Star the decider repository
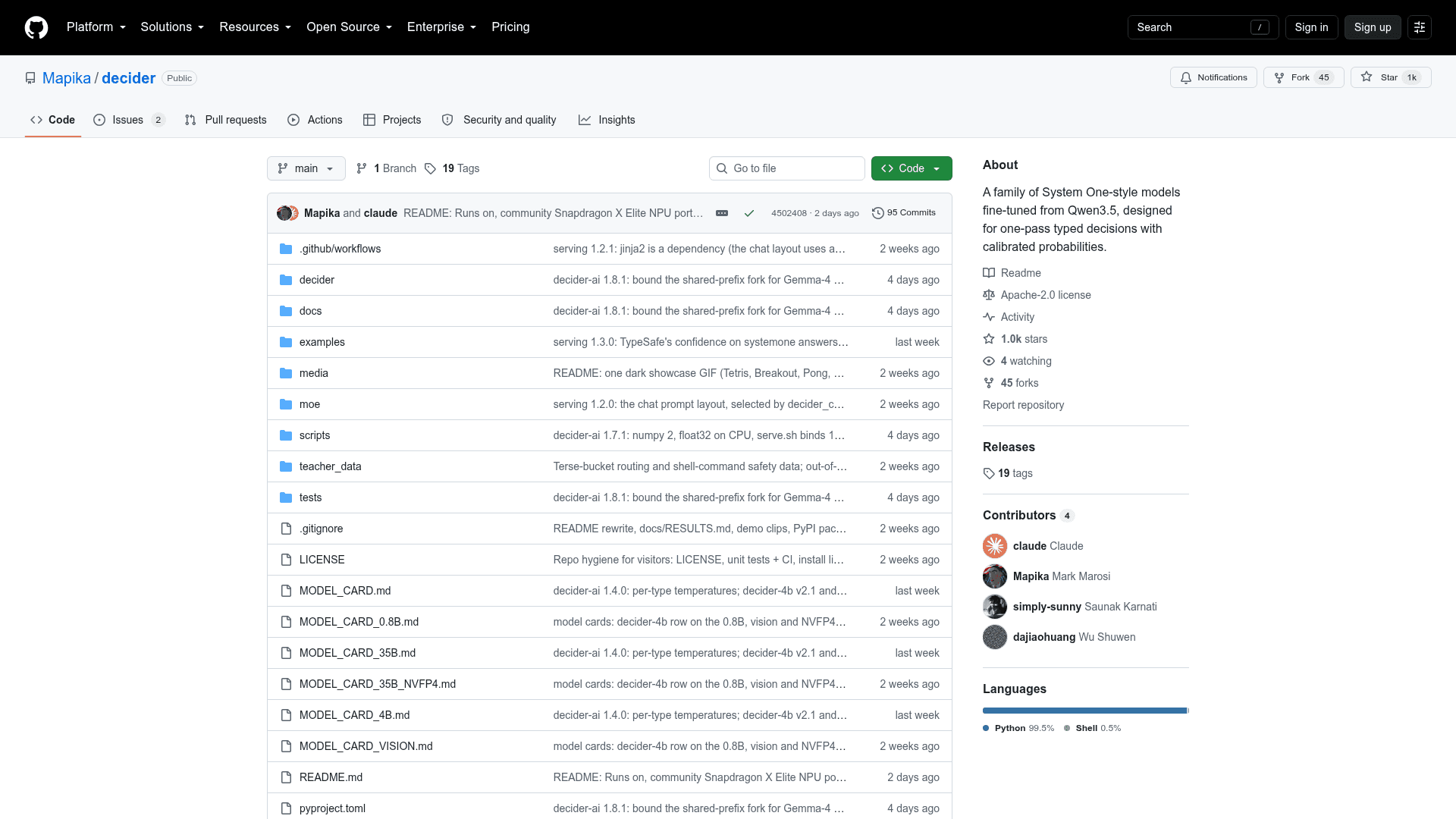 click(x=1391, y=77)
